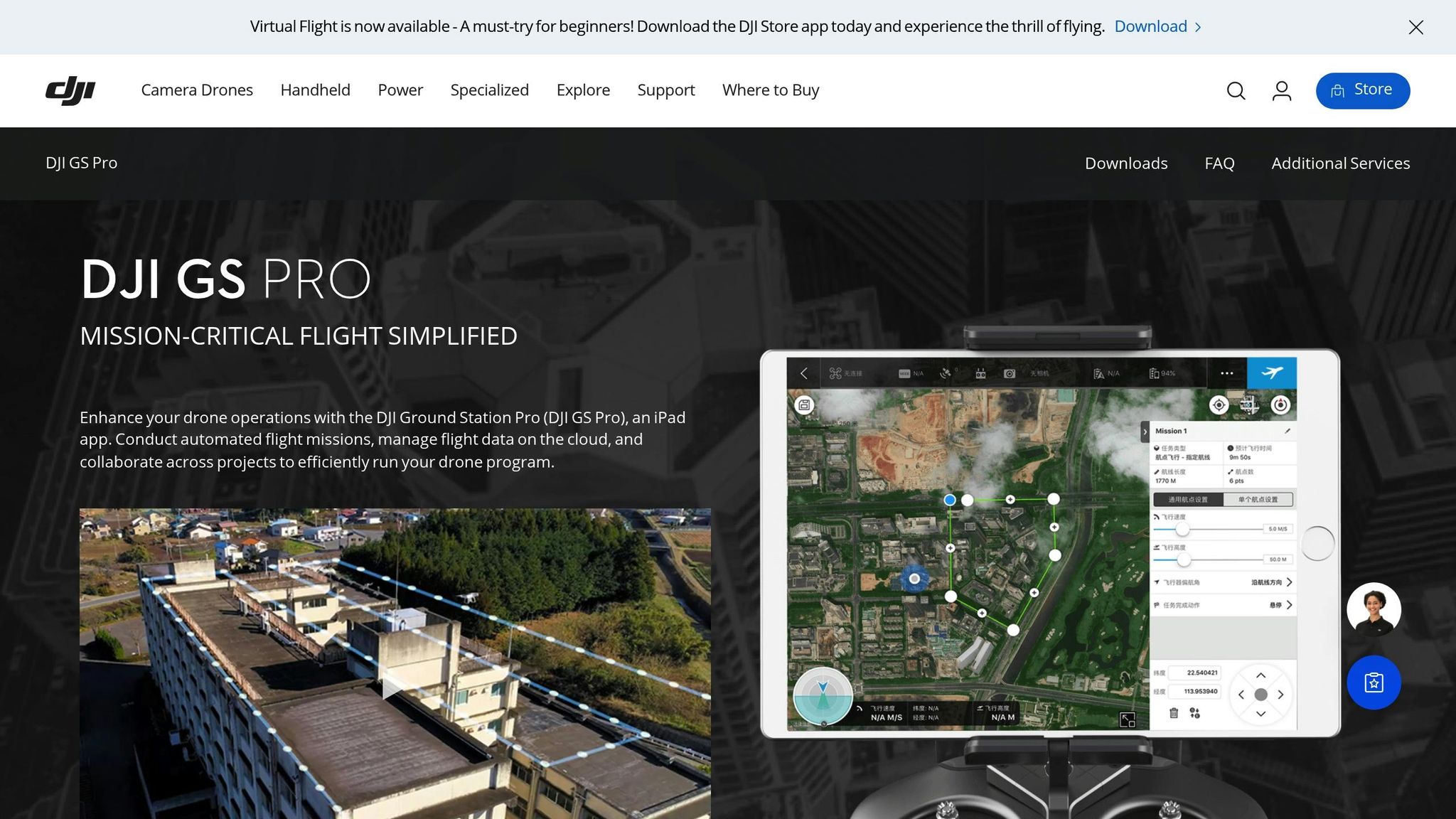Open the user account icon
The width and height of the screenshot is (1456, 819).
[x=1281, y=91]
